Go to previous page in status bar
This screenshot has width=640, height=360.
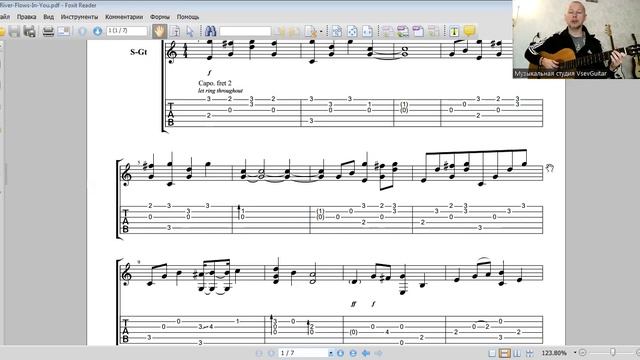coord(271,353)
